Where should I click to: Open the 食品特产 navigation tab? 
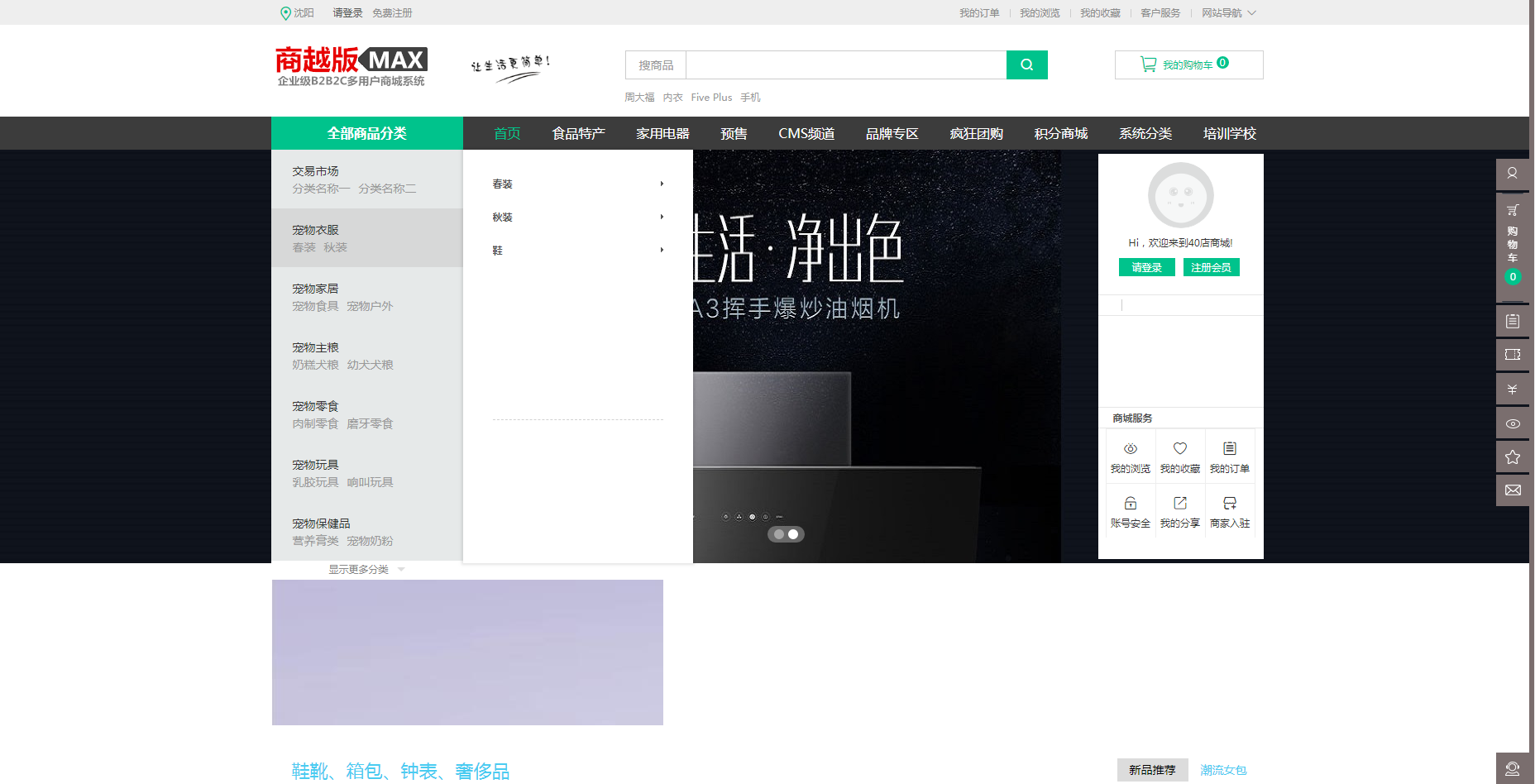[x=578, y=134]
